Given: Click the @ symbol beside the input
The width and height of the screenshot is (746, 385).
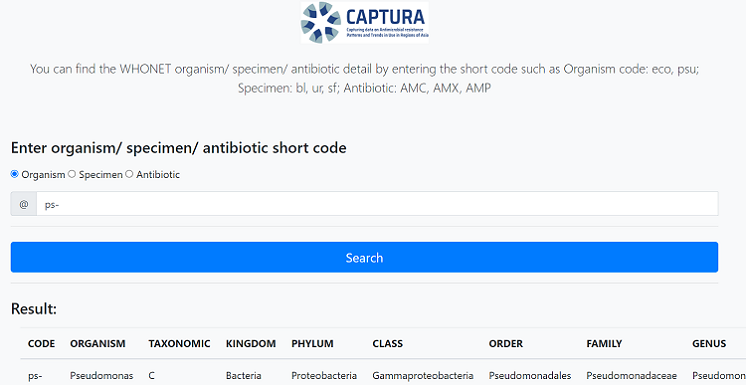Looking at the screenshot, I should [x=24, y=204].
